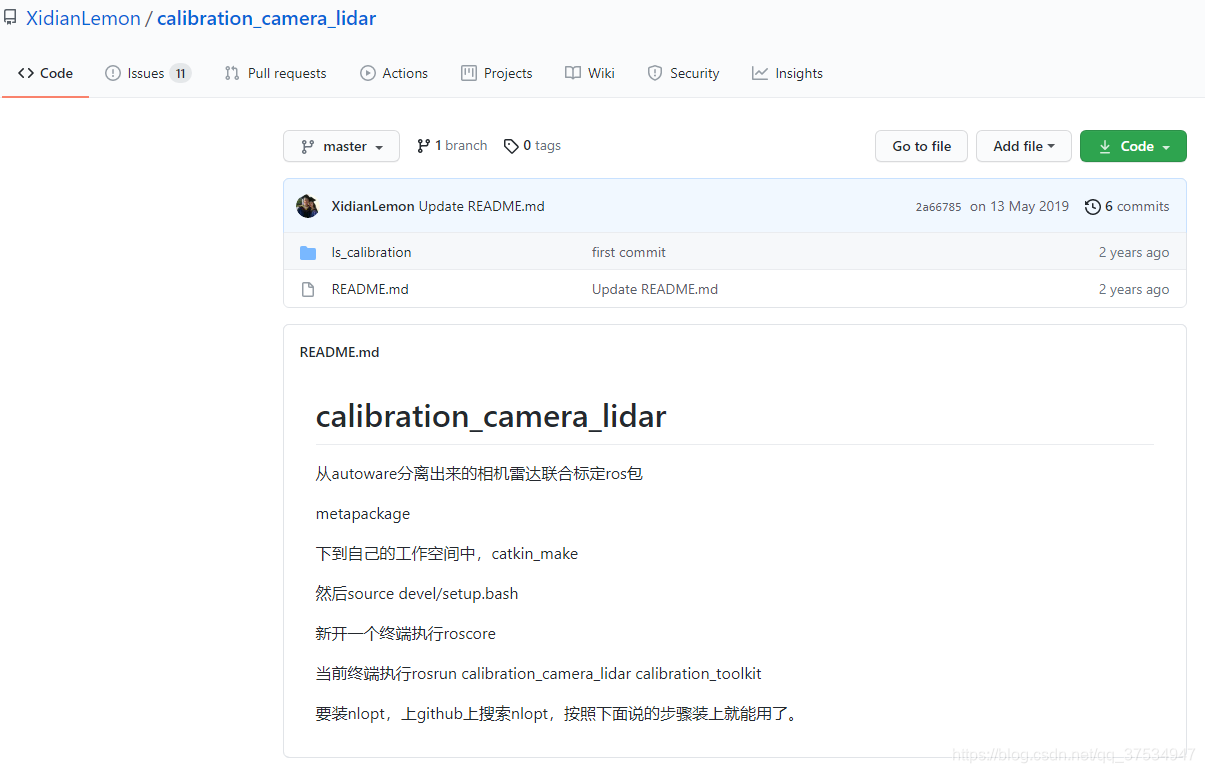Open the XidianLemon owner link
1205x773 pixels.
pos(83,18)
